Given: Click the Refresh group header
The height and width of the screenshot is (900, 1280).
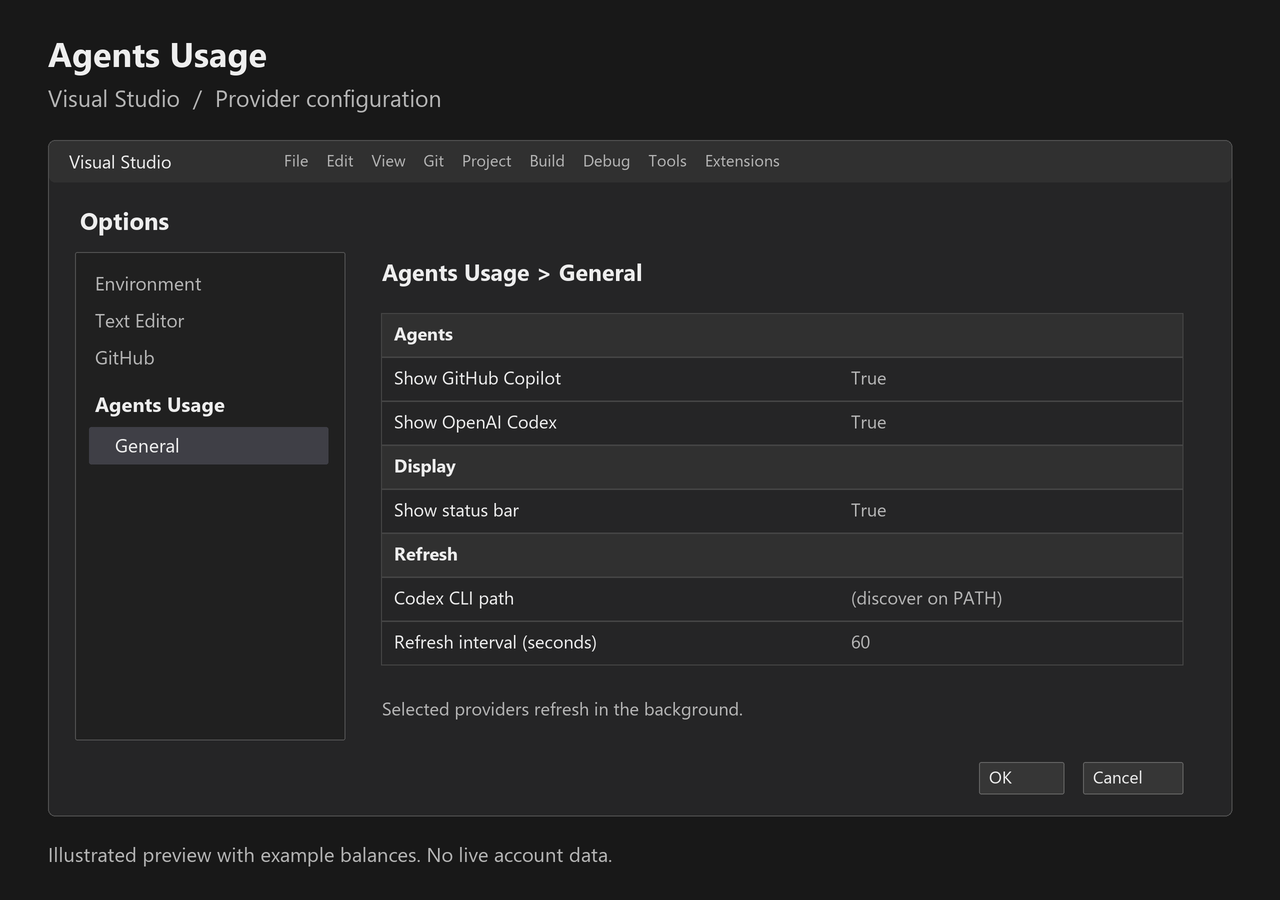Looking at the screenshot, I should pyautogui.click(x=782, y=555).
